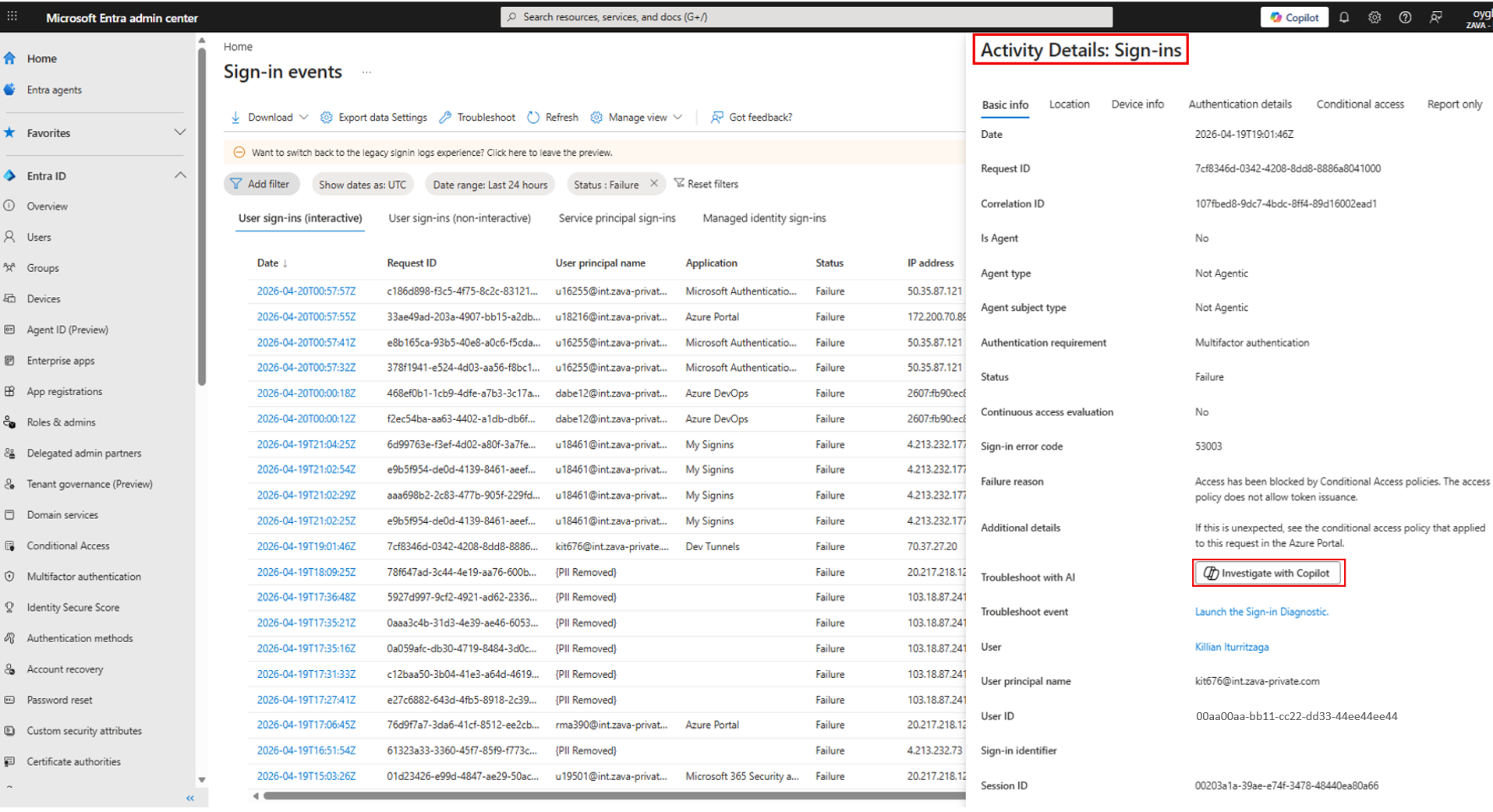Click the Users icon in sidebar
This screenshot has height=812, width=1493.
(10, 237)
